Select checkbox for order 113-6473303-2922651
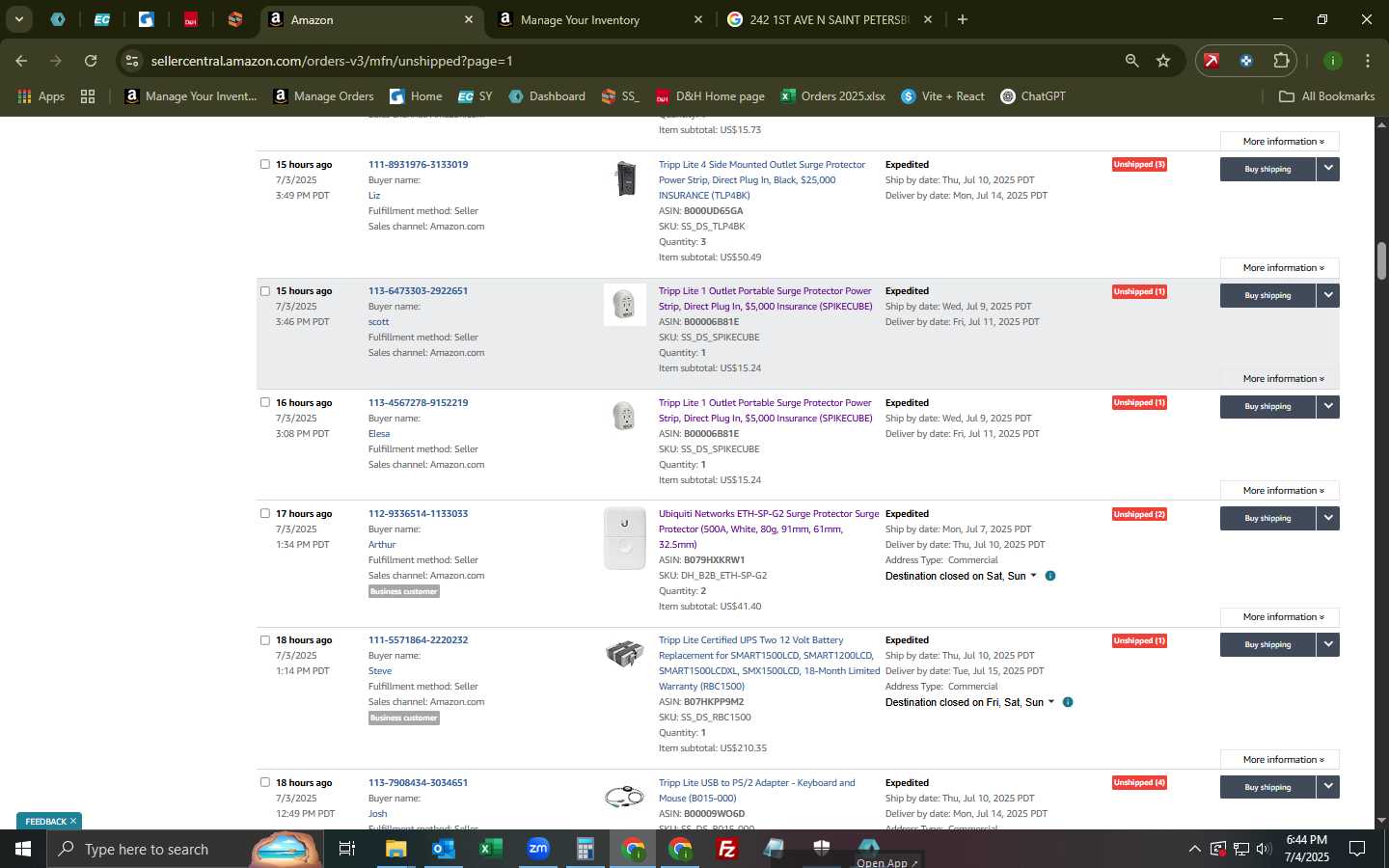This screenshot has width=1389, height=868. click(x=265, y=290)
